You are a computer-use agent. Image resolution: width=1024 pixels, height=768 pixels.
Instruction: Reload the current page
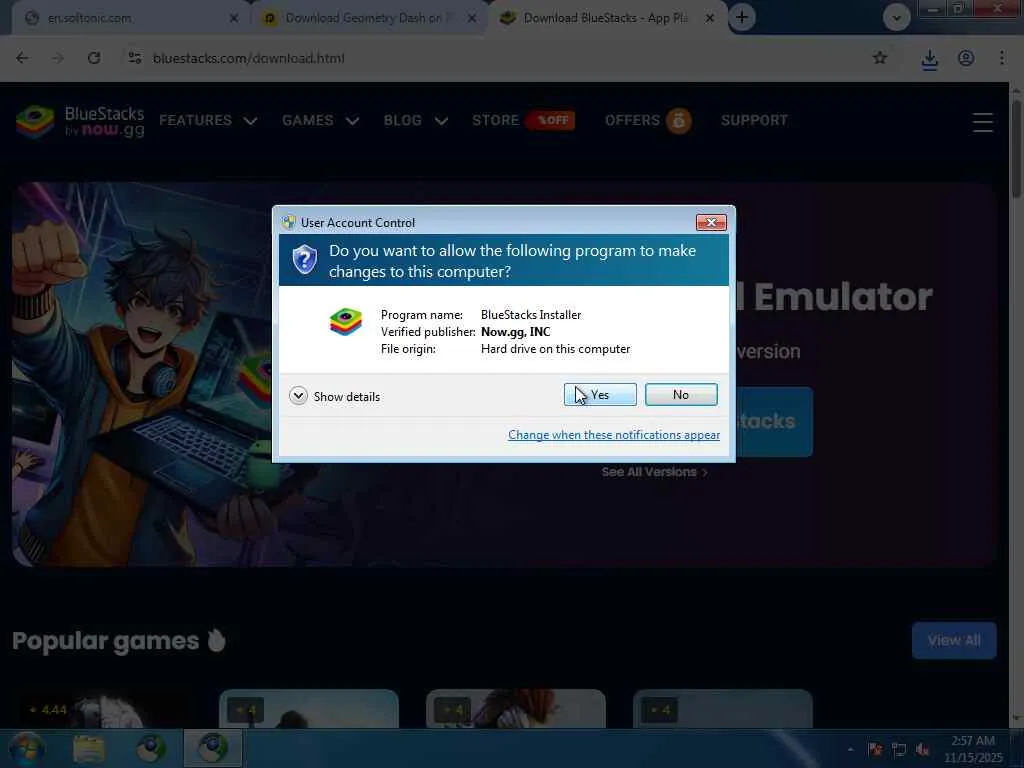coord(94,58)
